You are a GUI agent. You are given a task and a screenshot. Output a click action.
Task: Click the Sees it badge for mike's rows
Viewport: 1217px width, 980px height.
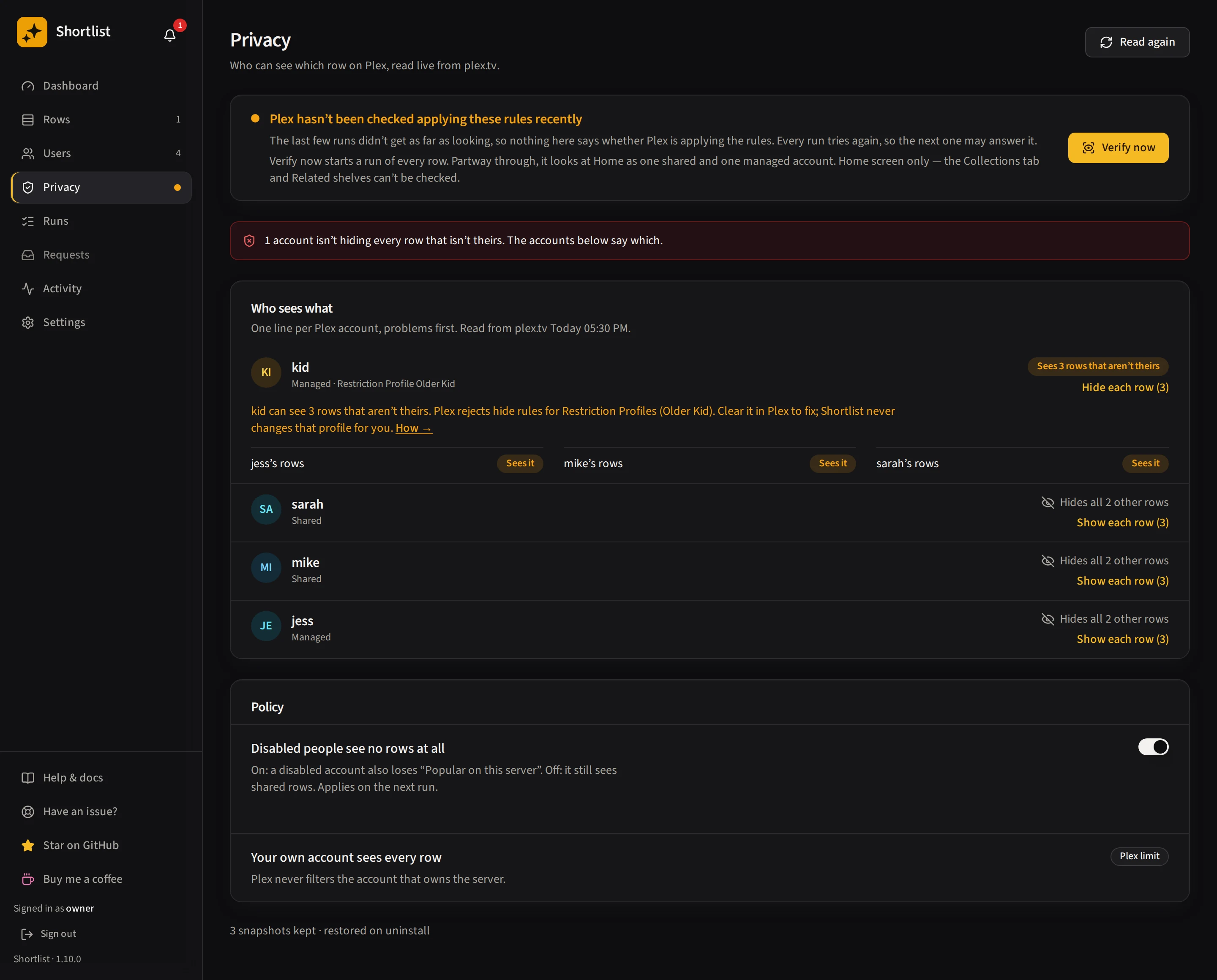coord(832,463)
